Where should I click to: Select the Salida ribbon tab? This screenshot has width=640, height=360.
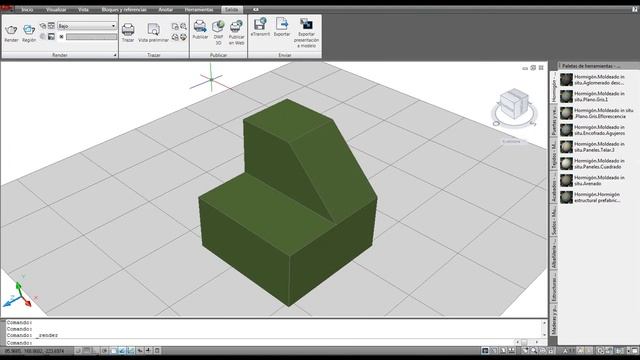coord(231,9)
